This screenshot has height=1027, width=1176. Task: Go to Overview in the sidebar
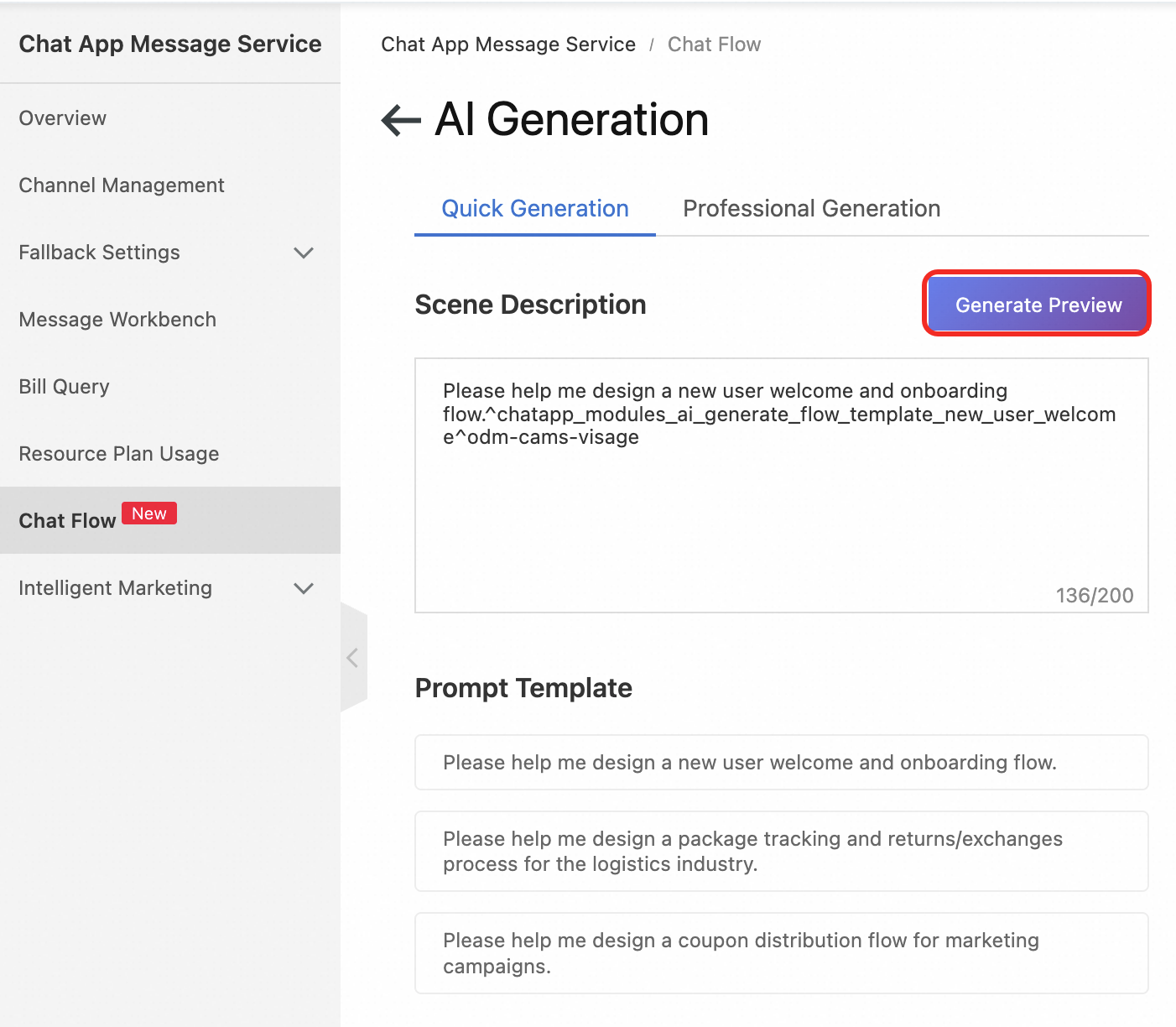coord(63,118)
